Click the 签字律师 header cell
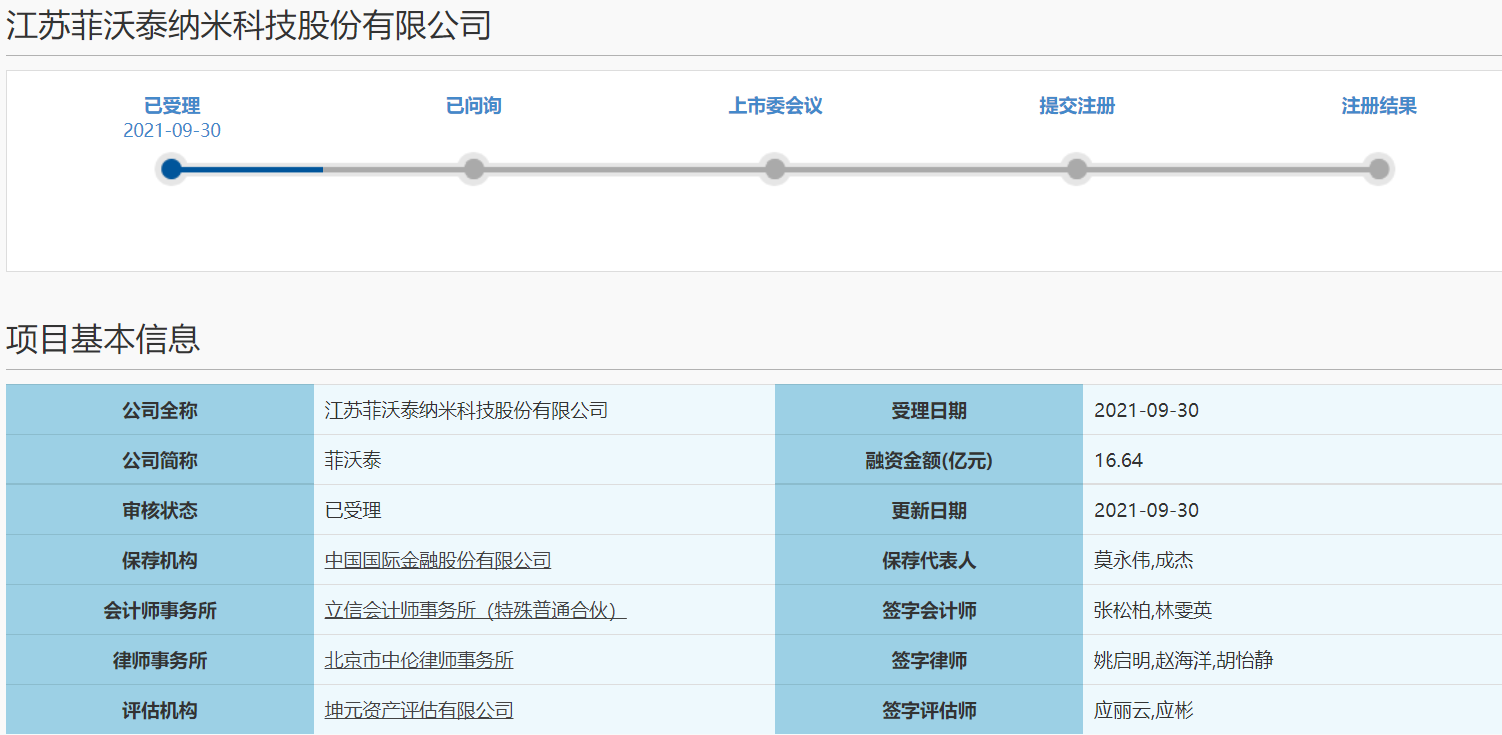 point(929,660)
